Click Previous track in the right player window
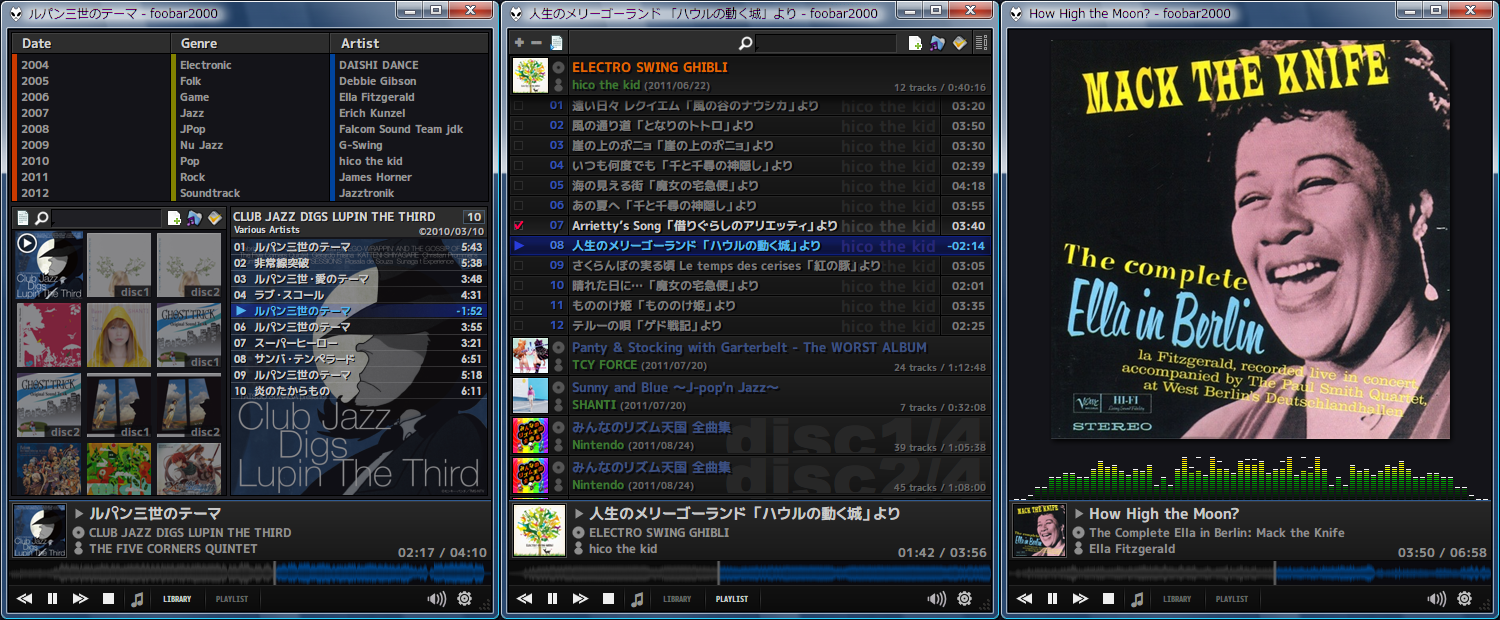The image size is (1500, 620). [1025, 599]
